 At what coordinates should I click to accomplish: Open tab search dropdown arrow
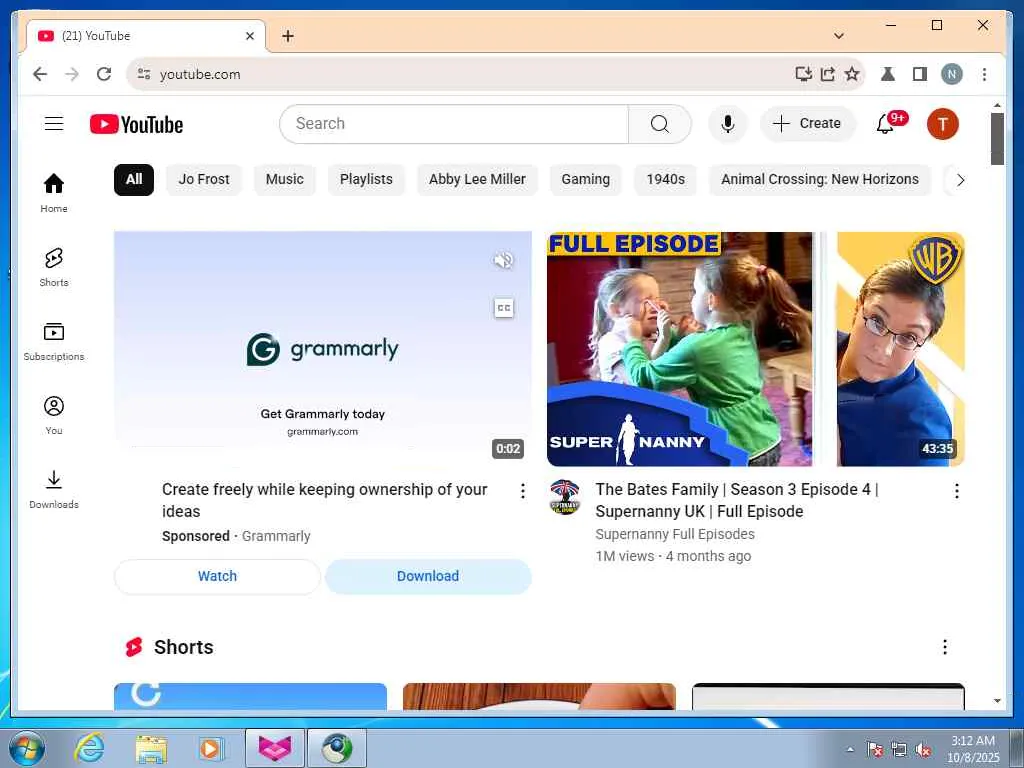839,36
